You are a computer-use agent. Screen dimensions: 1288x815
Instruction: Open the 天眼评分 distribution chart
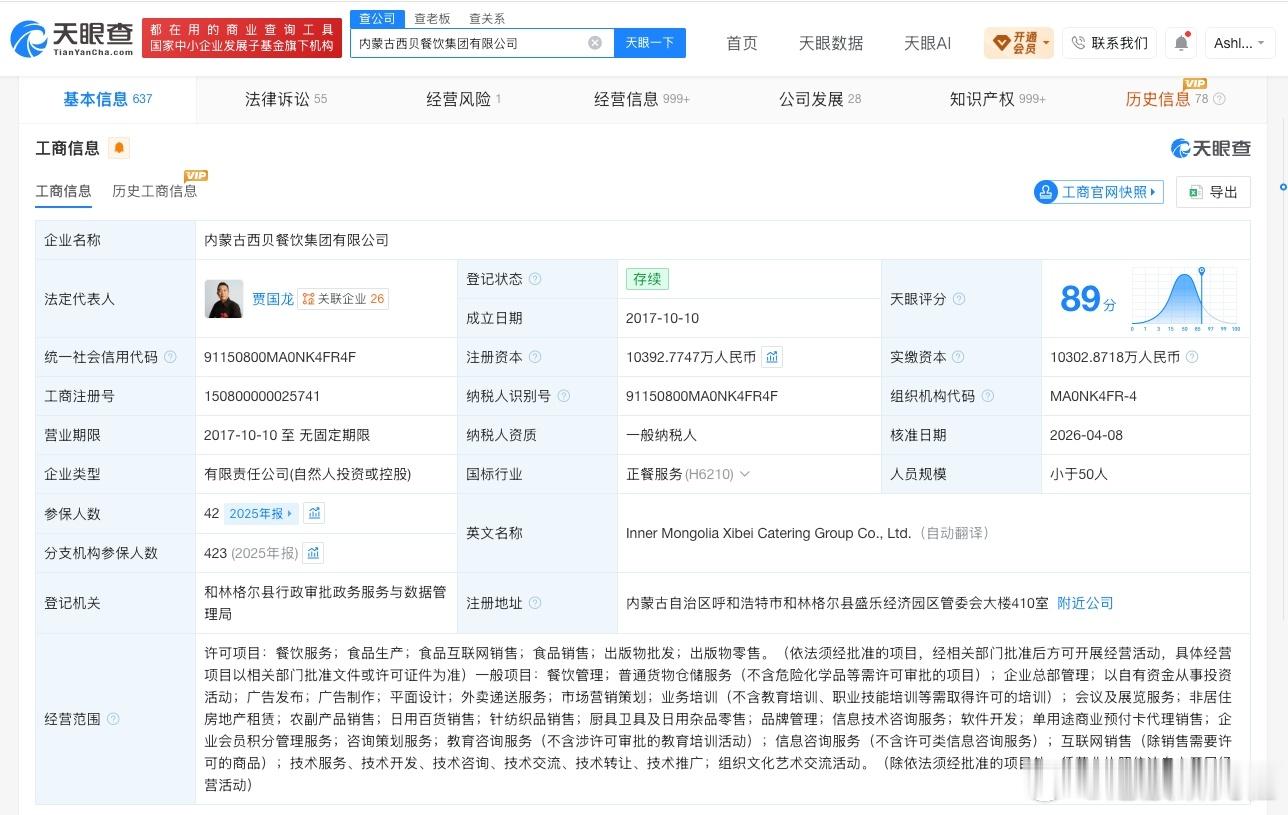(x=1186, y=299)
